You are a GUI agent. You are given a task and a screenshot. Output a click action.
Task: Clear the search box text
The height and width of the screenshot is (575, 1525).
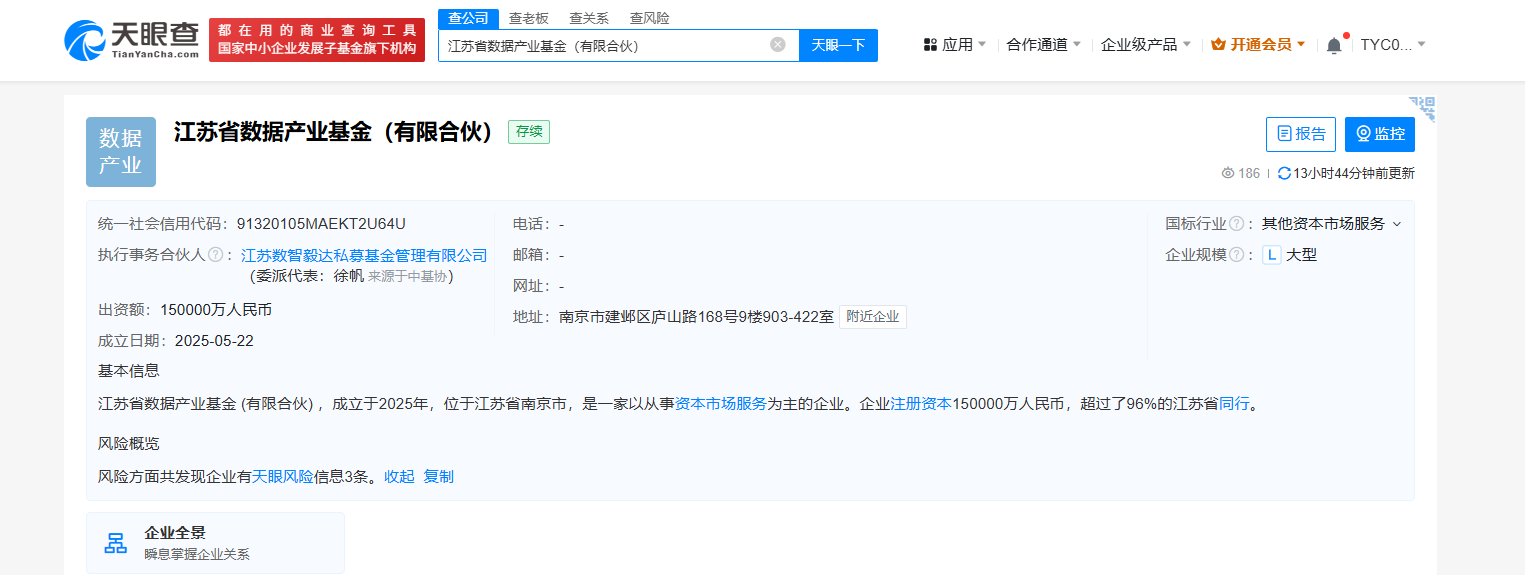point(778,45)
